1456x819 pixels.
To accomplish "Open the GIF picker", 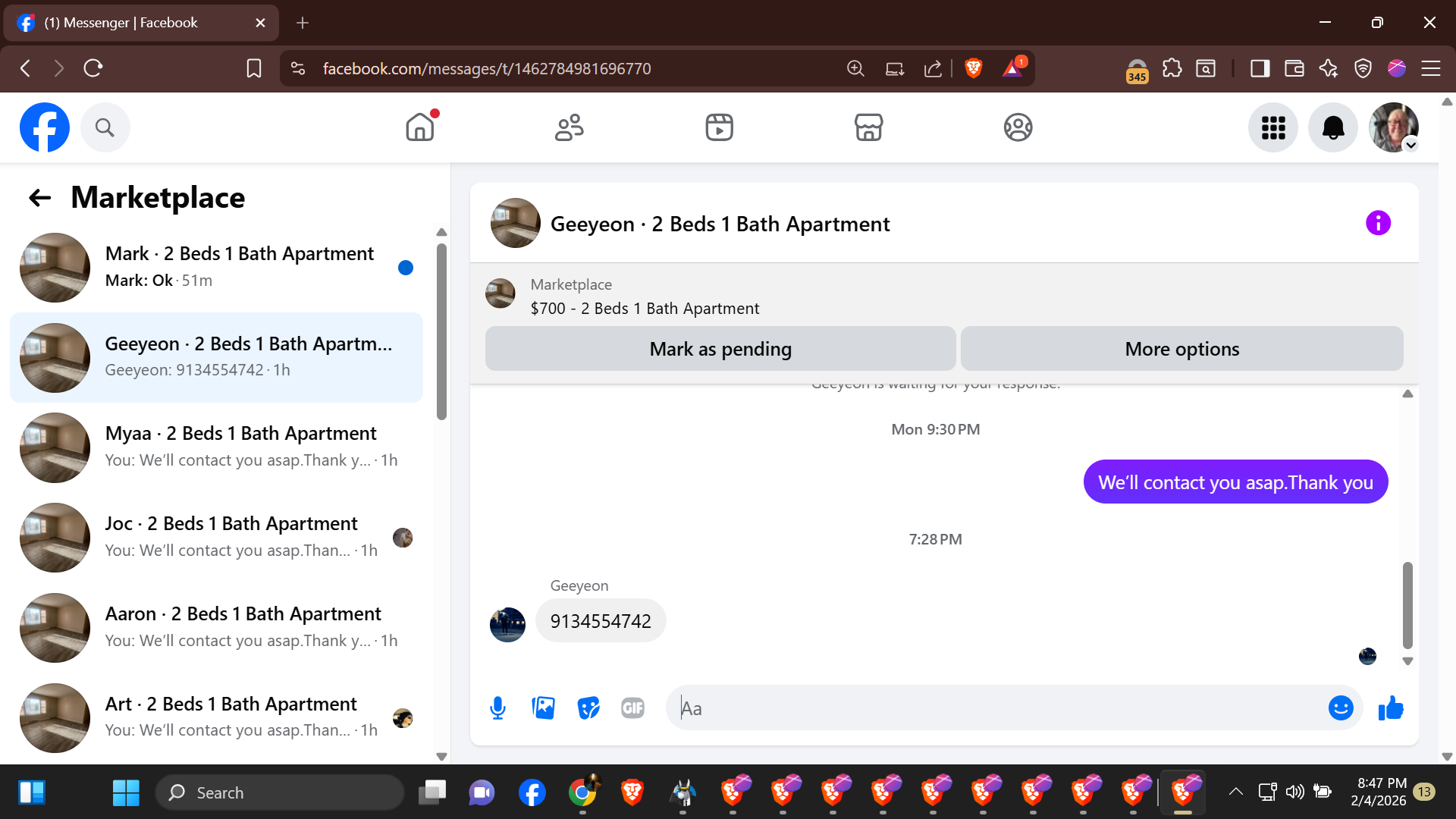I will pos(632,708).
